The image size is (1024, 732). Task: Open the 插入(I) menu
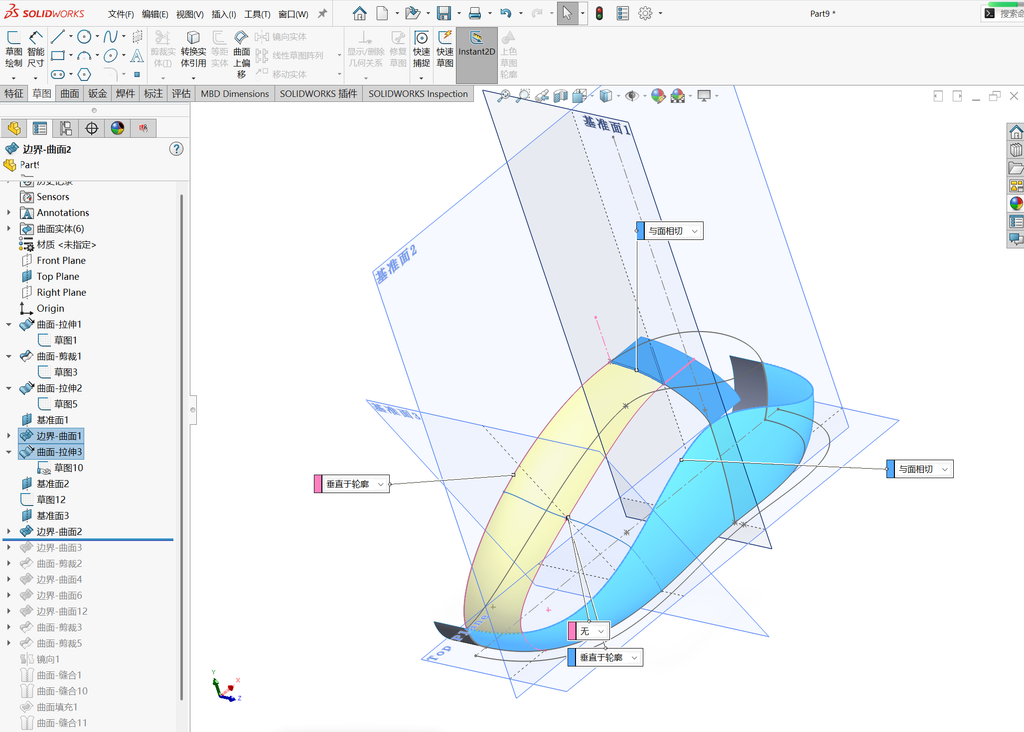click(223, 14)
